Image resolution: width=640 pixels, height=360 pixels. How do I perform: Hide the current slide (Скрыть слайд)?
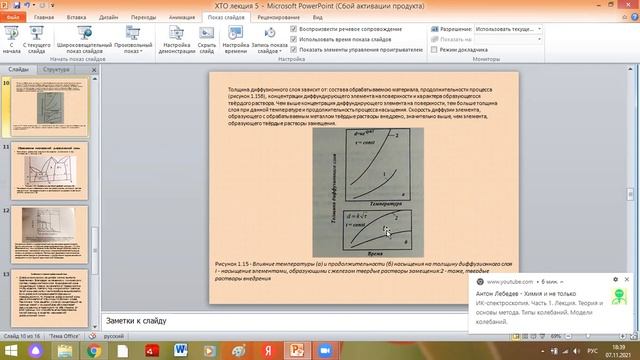(x=207, y=39)
